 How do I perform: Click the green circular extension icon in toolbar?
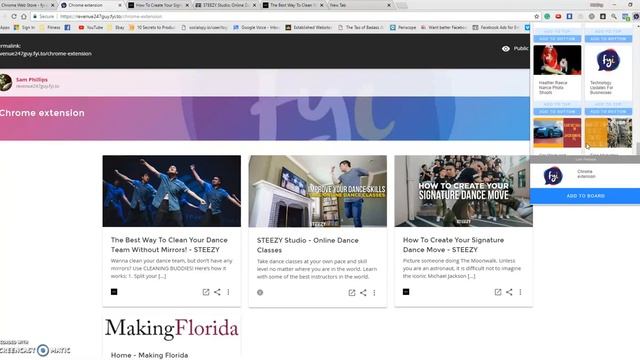547,16
